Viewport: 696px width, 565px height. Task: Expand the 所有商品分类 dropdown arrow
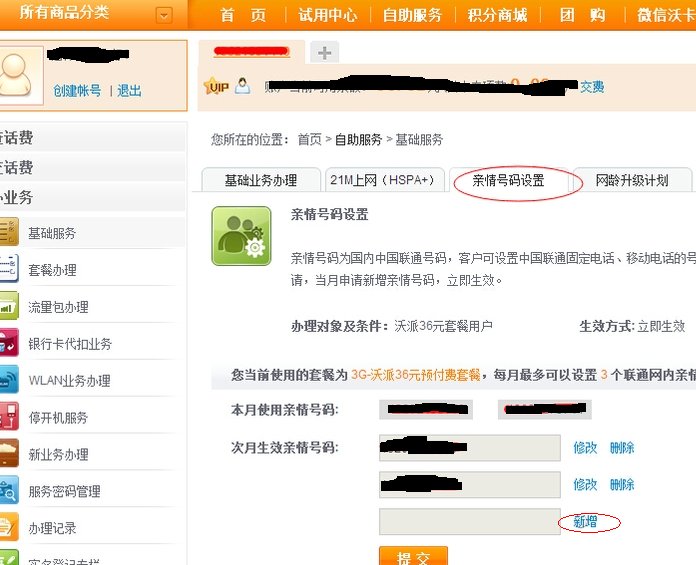pos(164,16)
